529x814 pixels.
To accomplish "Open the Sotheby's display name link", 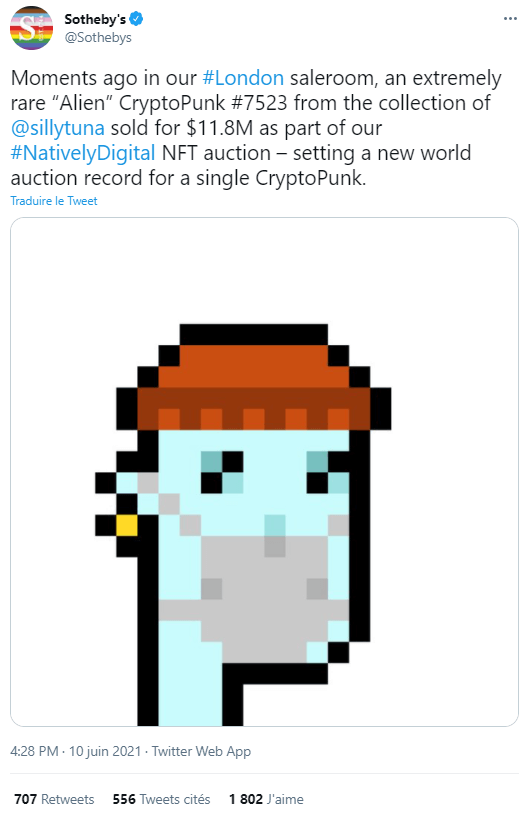I will click(95, 19).
